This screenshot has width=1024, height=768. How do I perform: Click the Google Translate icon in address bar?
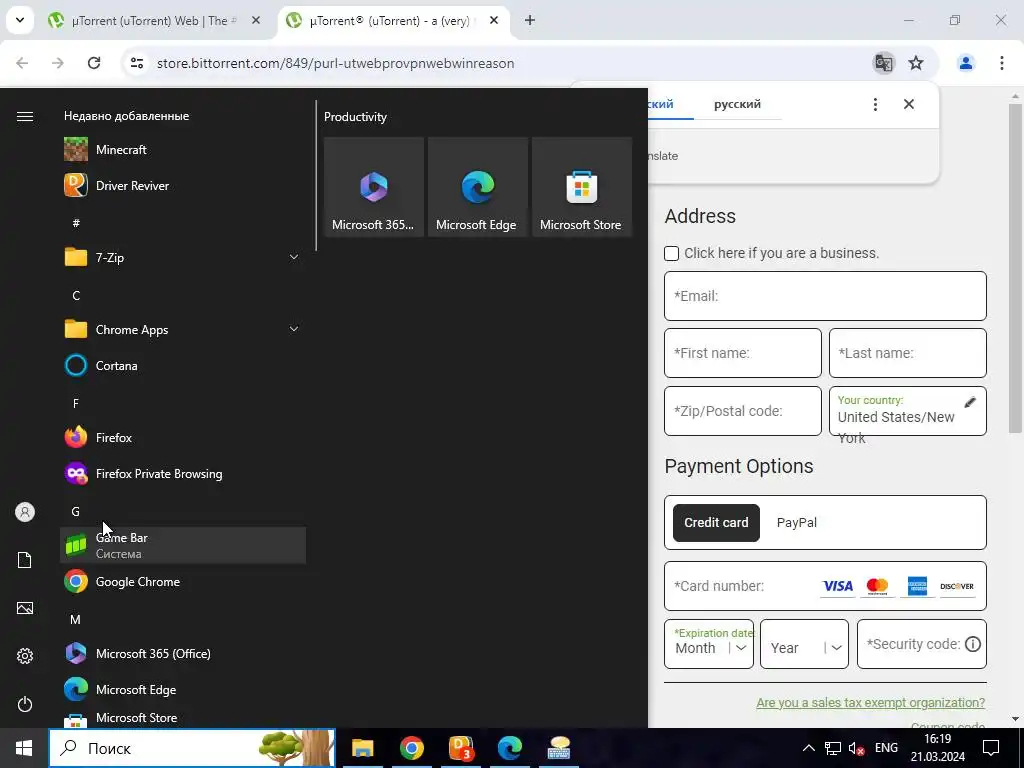click(884, 63)
